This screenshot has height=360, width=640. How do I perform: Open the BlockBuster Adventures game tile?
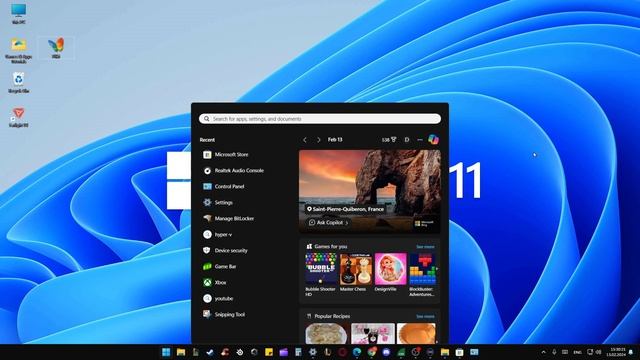(423, 274)
